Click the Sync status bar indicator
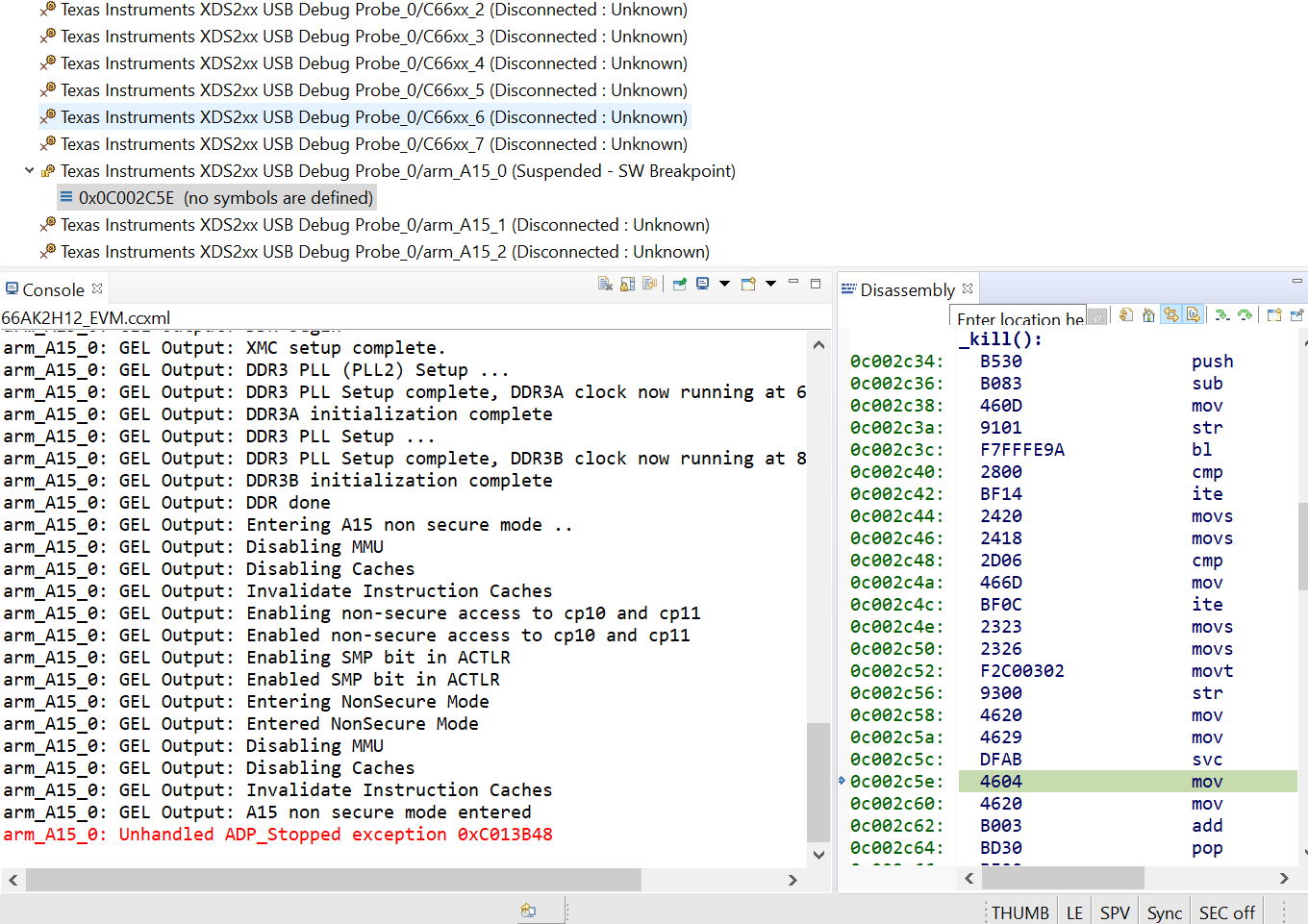Screen dimensions: 1308x924 (x=1165, y=912)
